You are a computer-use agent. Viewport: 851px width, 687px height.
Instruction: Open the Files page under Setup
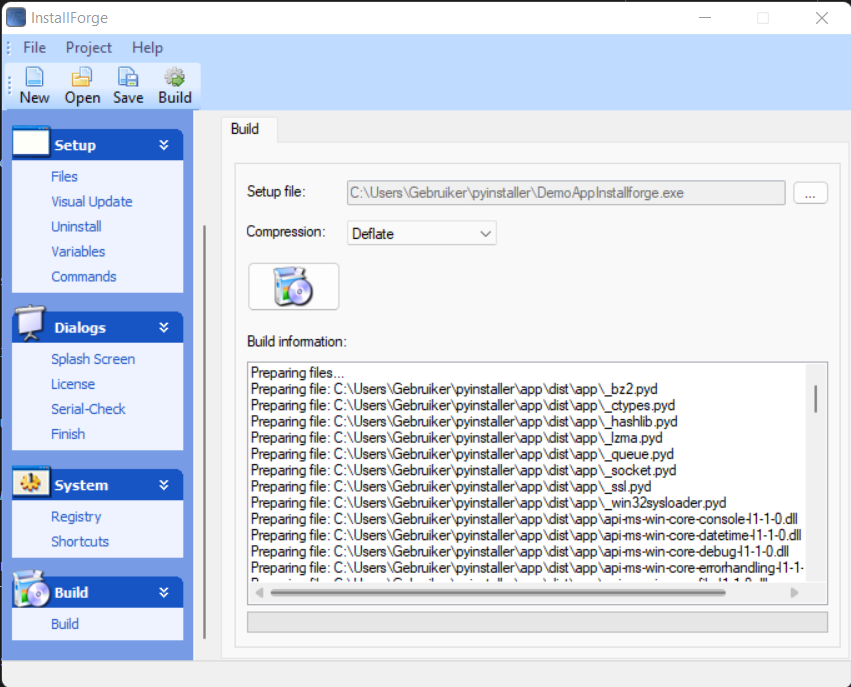click(64, 176)
